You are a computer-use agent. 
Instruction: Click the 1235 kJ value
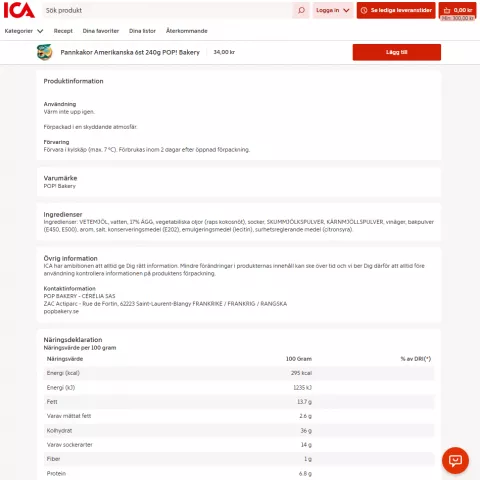(302, 388)
